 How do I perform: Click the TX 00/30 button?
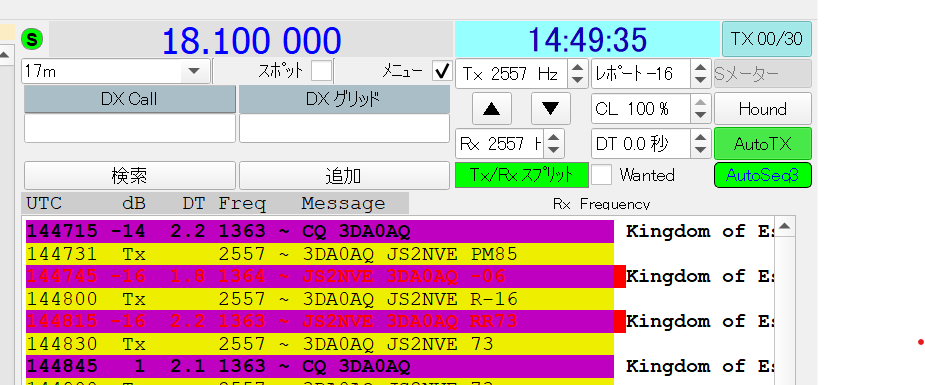click(767, 39)
